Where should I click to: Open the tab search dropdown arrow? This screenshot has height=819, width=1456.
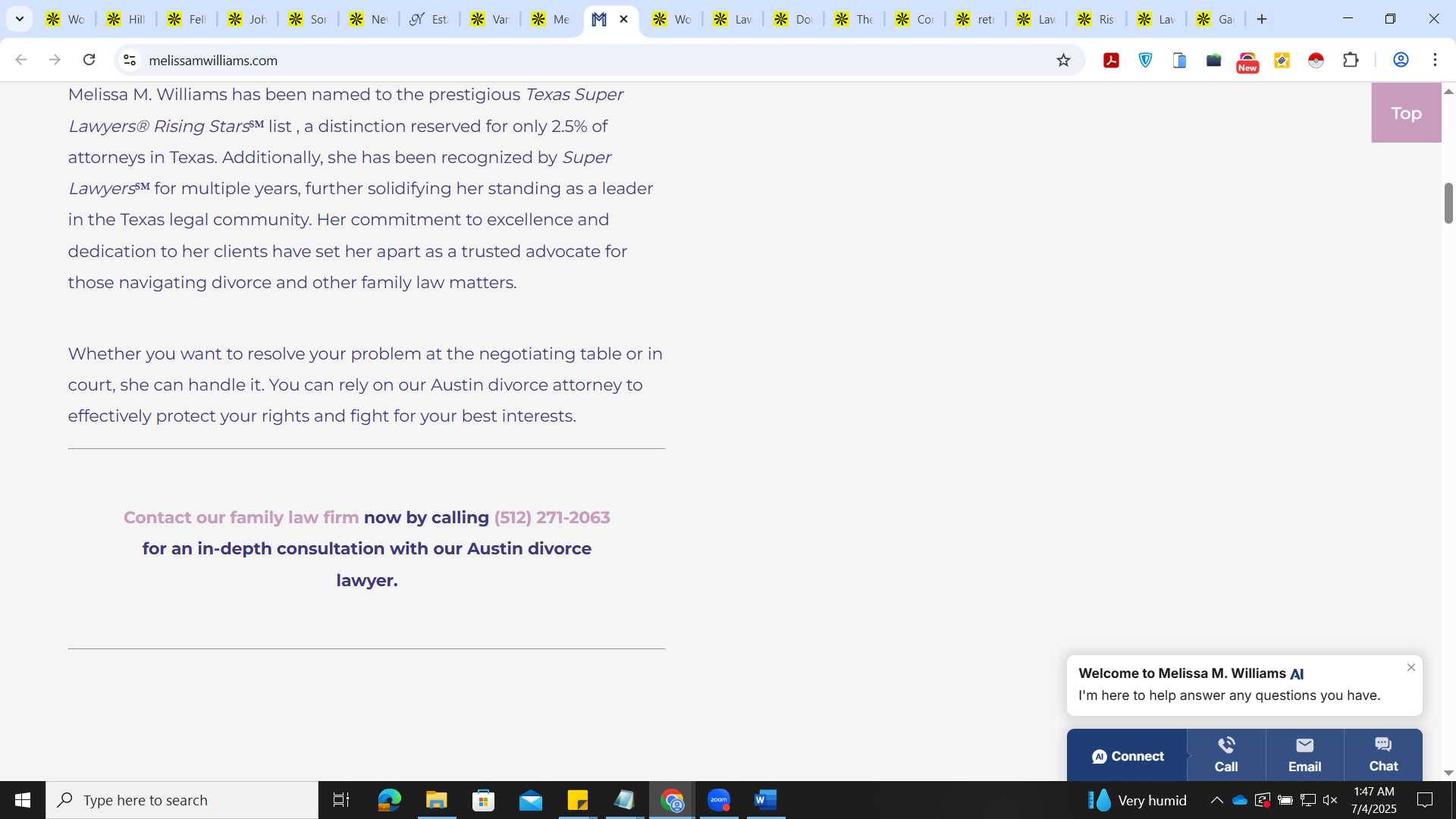(20, 19)
